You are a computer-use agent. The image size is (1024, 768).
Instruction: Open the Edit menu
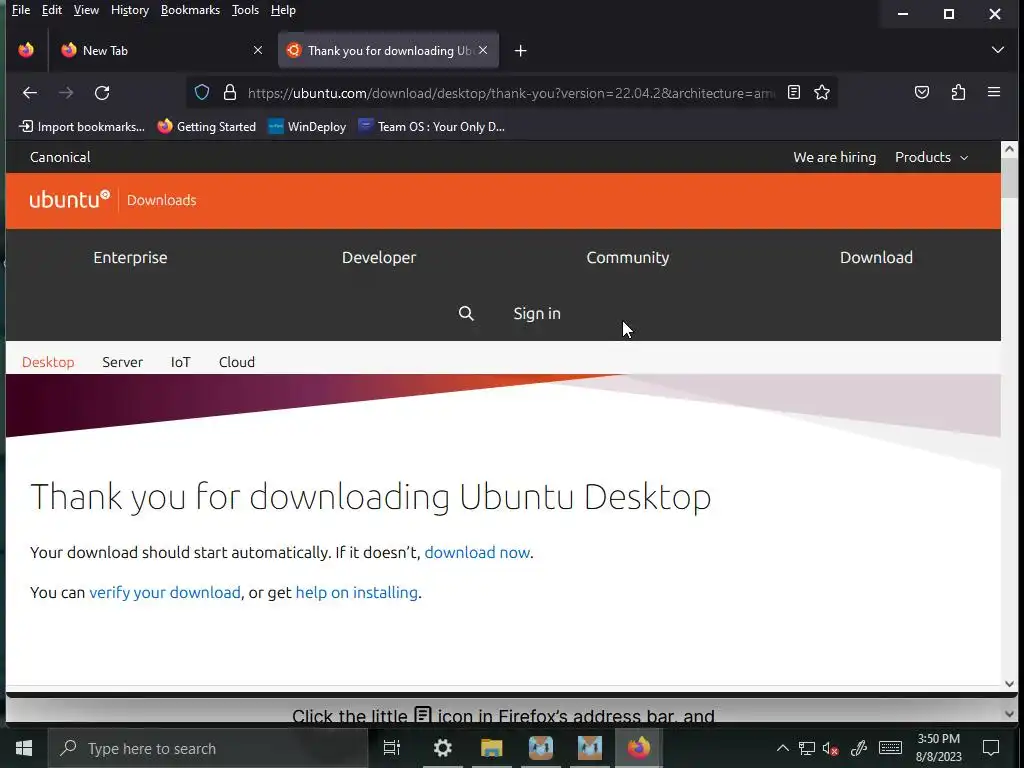coord(52,10)
